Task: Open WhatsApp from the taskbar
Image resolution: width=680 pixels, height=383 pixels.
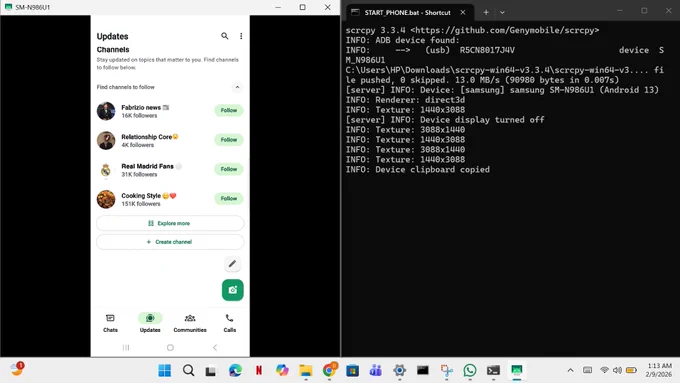Action: tap(470, 370)
